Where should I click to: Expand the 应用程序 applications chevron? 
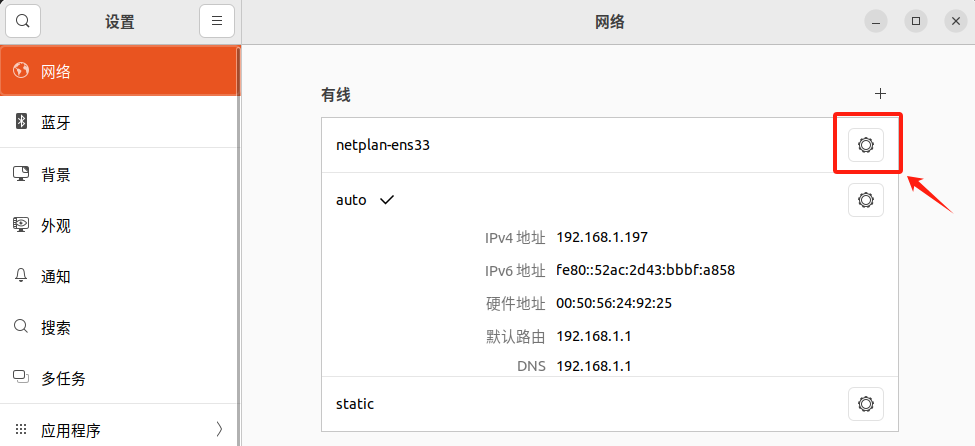coord(219,429)
